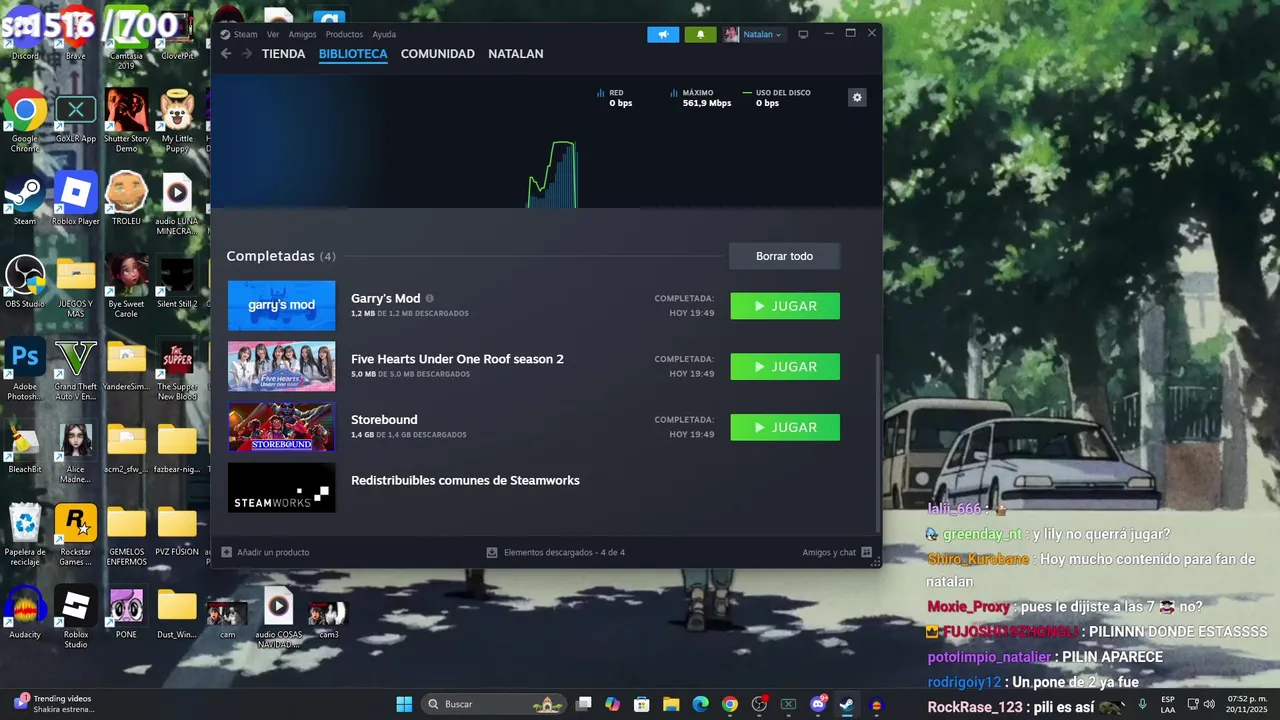Click Añadir un producto
The height and width of the screenshot is (720, 1280).
tap(265, 552)
